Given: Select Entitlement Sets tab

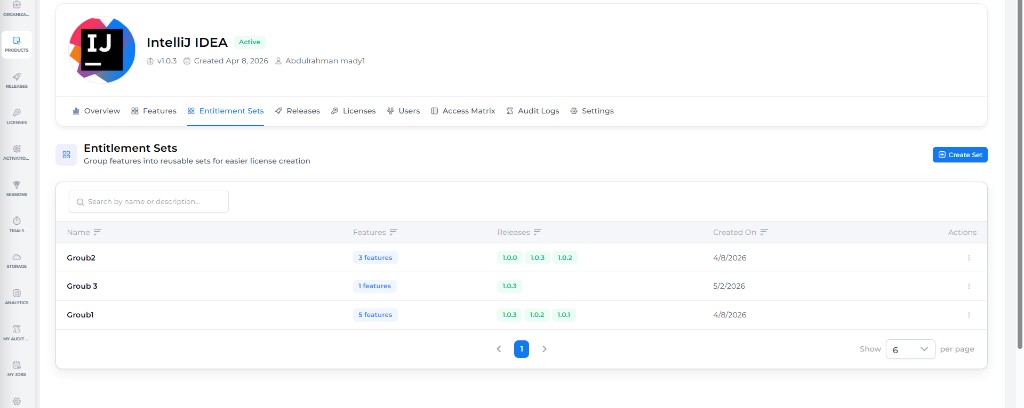Looking at the screenshot, I should coord(225,111).
